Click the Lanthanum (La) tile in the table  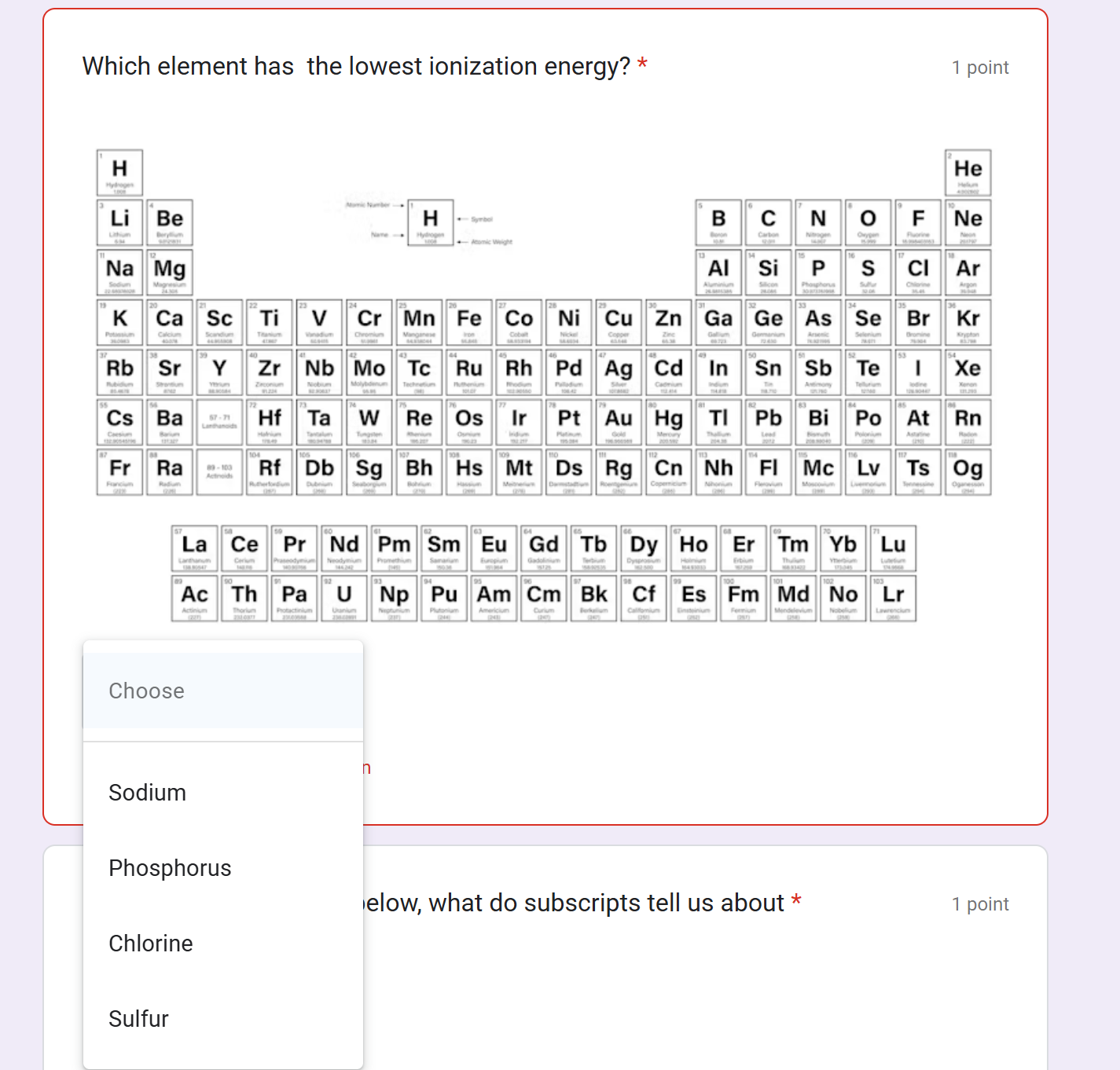[x=195, y=548]
